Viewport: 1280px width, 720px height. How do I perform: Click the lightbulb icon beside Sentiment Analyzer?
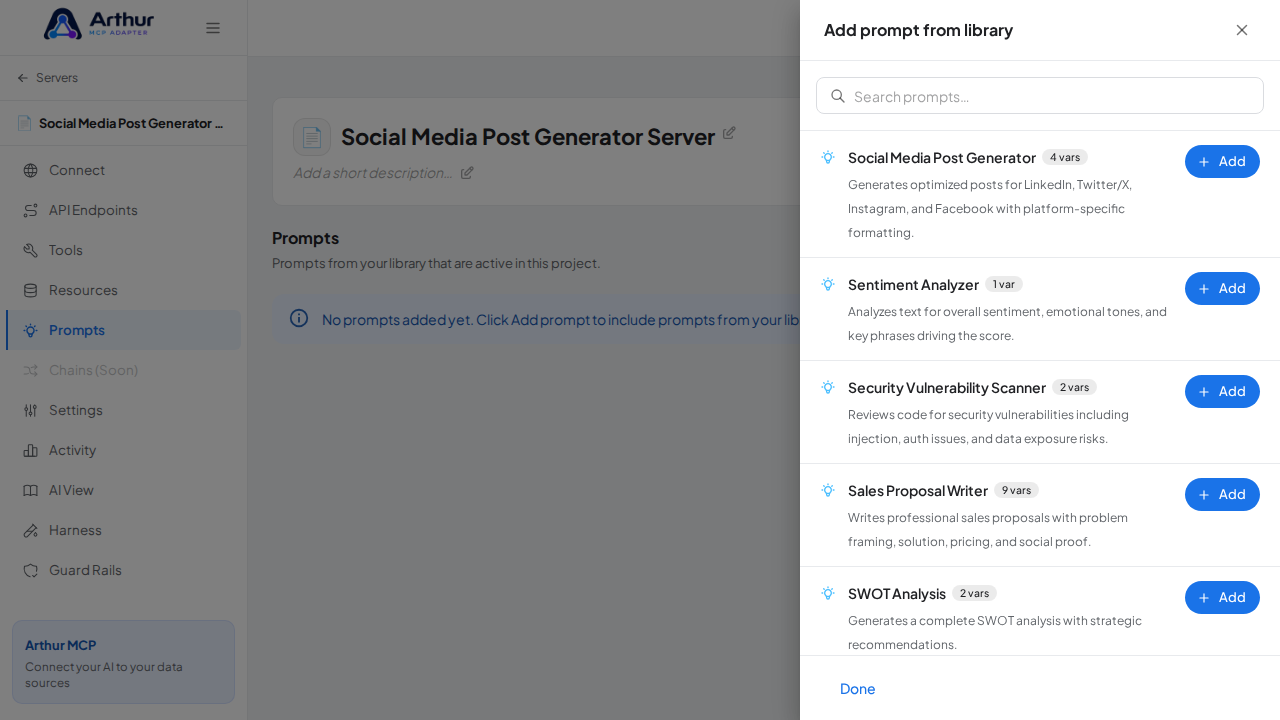coord(828,284)
